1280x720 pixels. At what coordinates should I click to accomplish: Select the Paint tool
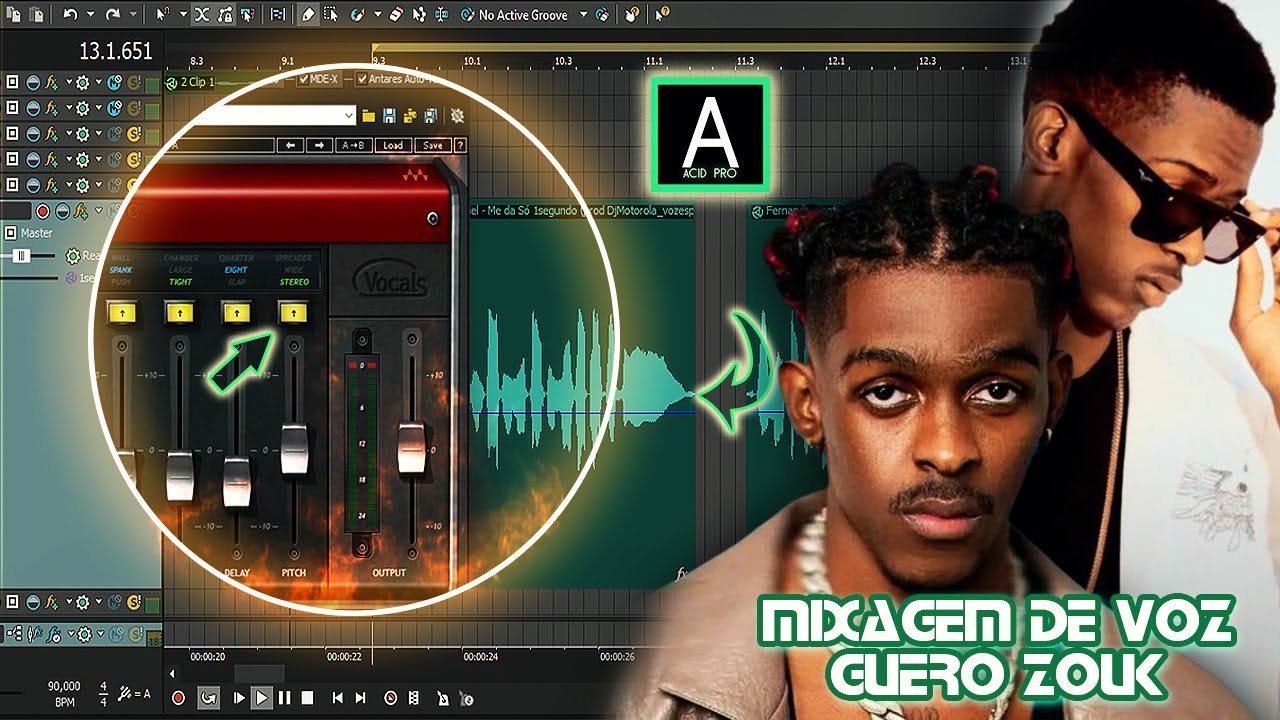357,15
